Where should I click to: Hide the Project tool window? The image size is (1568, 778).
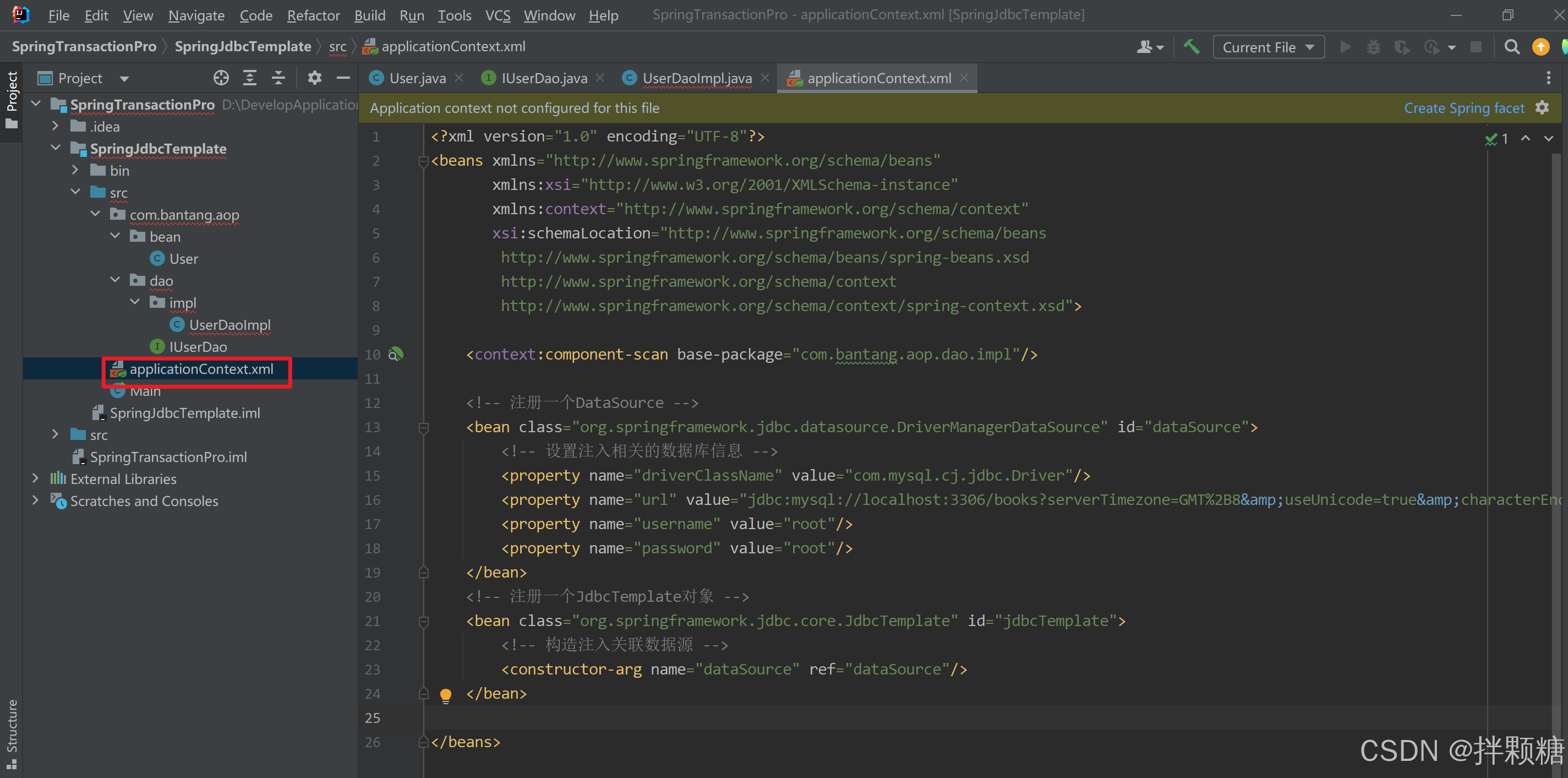[343, 78]
